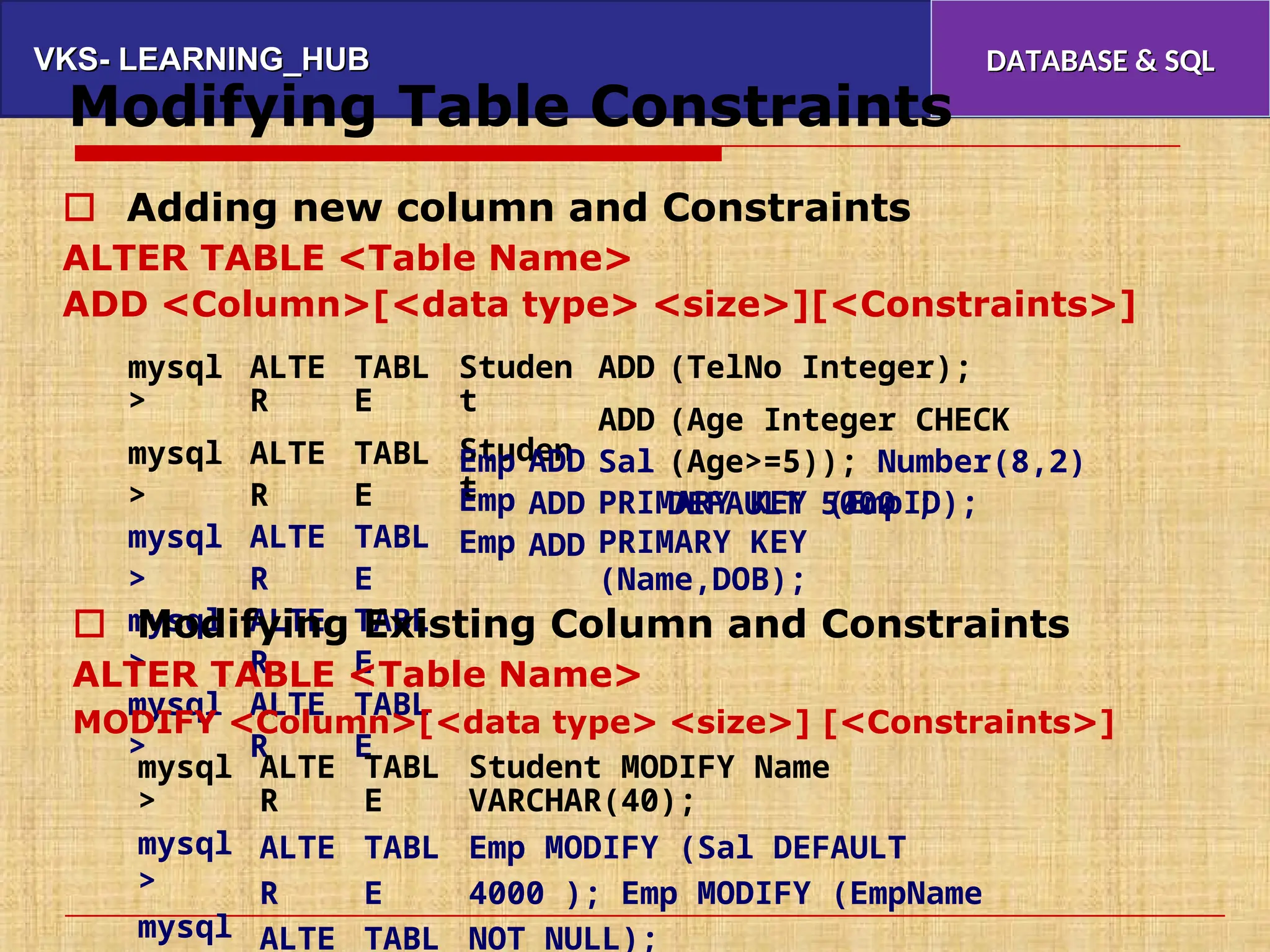Click the 4000 ); Emp MODIFY (EmpName line
This screenshot has width=1270, height=952.
coord(726,894)
